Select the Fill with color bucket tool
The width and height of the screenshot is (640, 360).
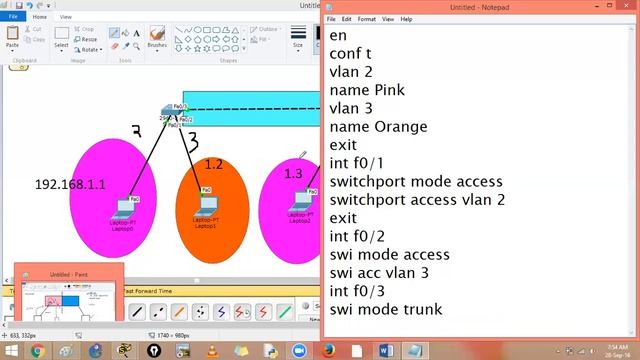[125, 33]
